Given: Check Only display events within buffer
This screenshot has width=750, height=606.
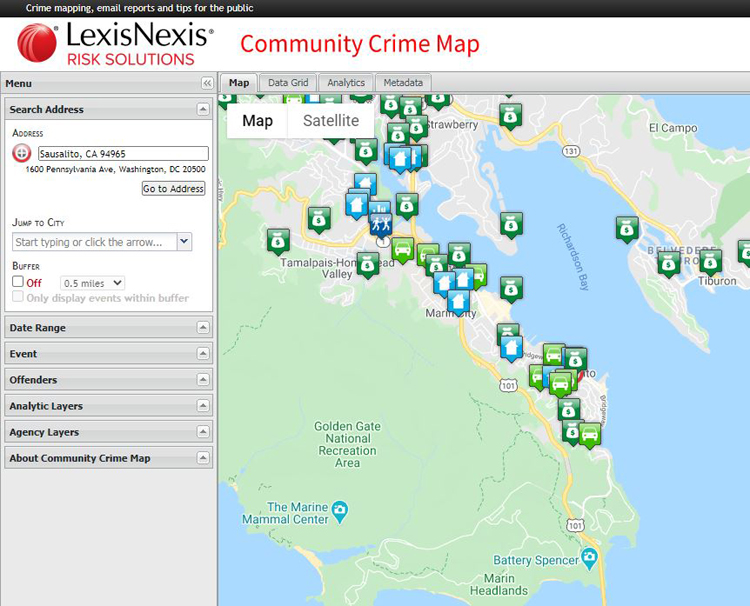Looking at the screenshot, I should point(18,297).
